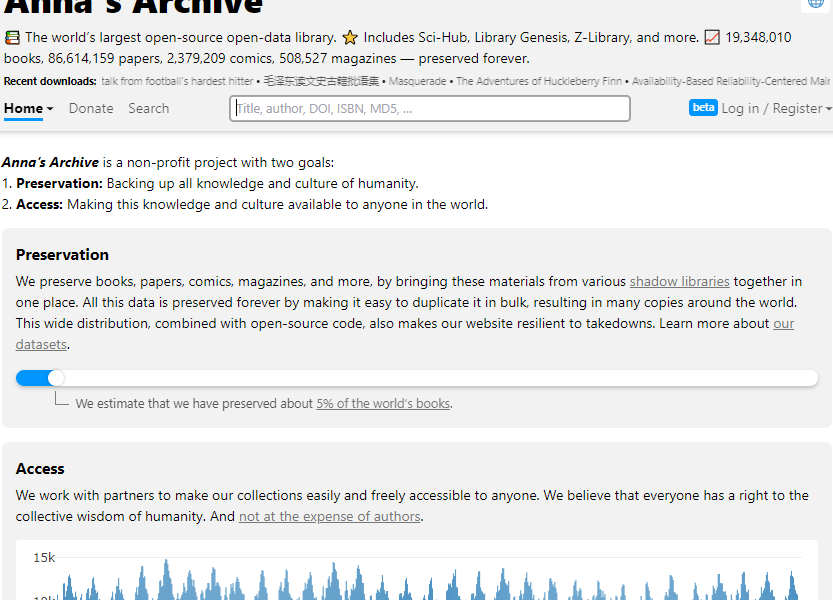
Task: Click the chart emoji before 19,348,010
Action: coord(712,38)
